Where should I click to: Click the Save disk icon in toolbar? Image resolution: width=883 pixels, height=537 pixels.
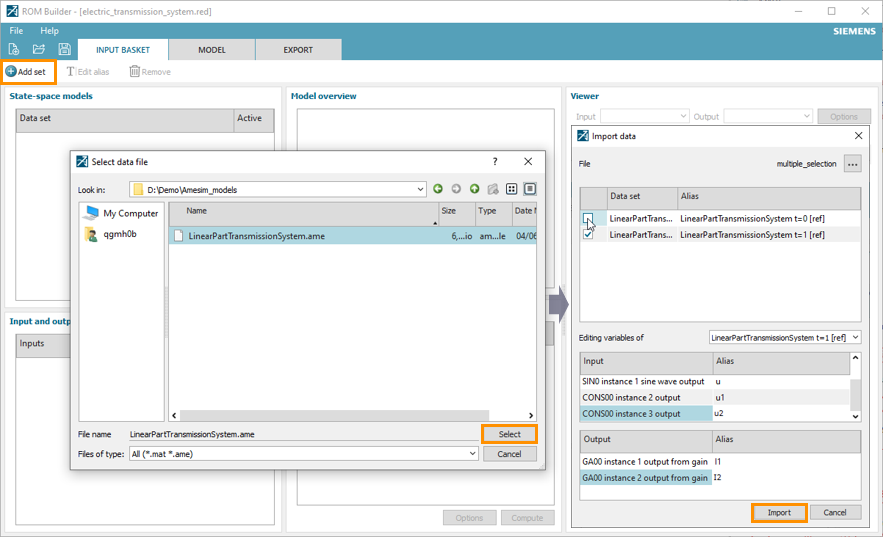click(64, 49)
